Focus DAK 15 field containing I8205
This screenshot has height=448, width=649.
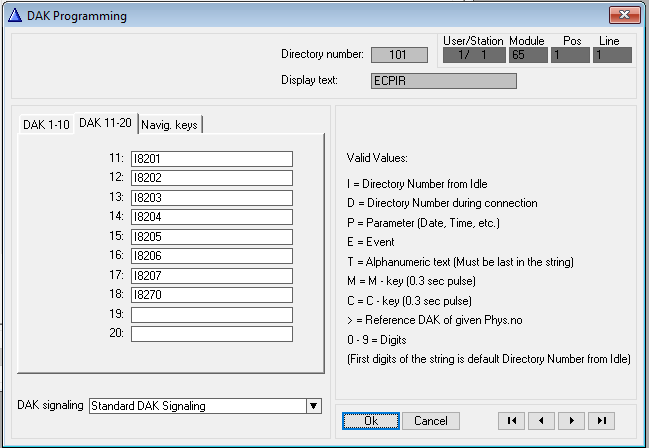pos(212,236)
